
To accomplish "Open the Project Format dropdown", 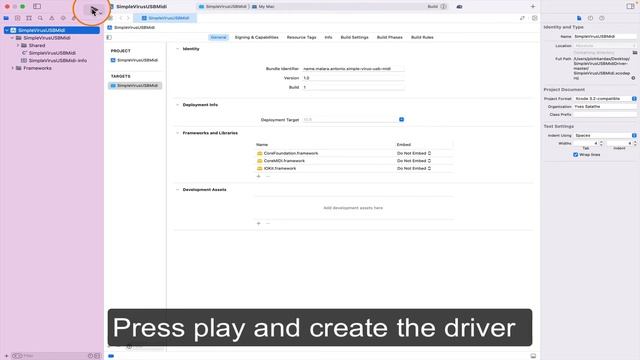I will click(x=605, y=99).
